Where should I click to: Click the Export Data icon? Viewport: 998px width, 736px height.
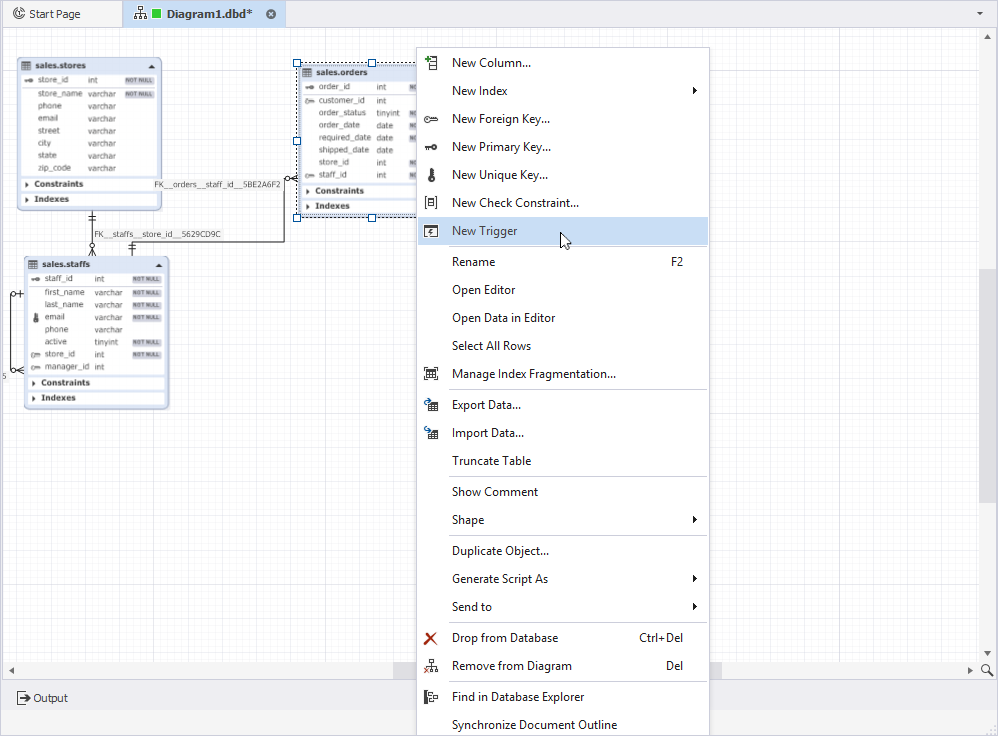click(431, 405)
